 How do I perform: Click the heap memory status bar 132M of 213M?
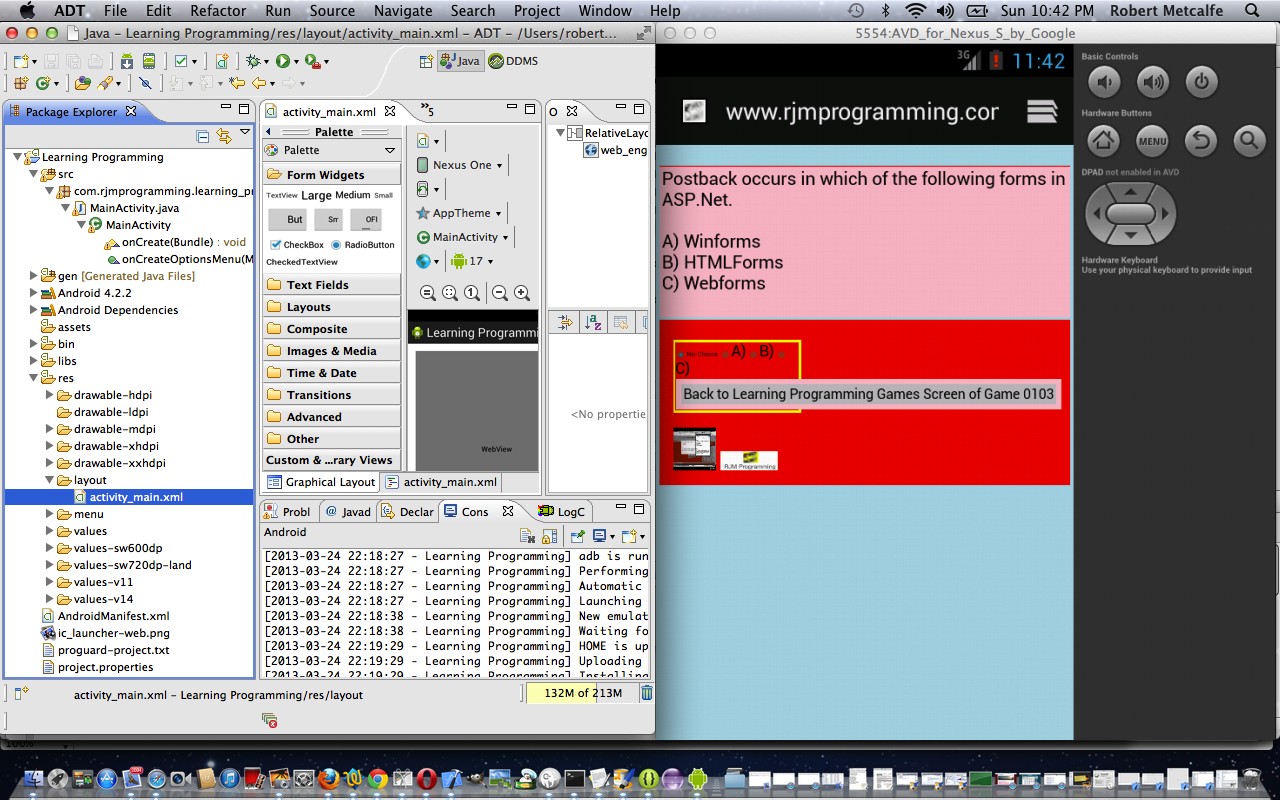click(583, 693)
